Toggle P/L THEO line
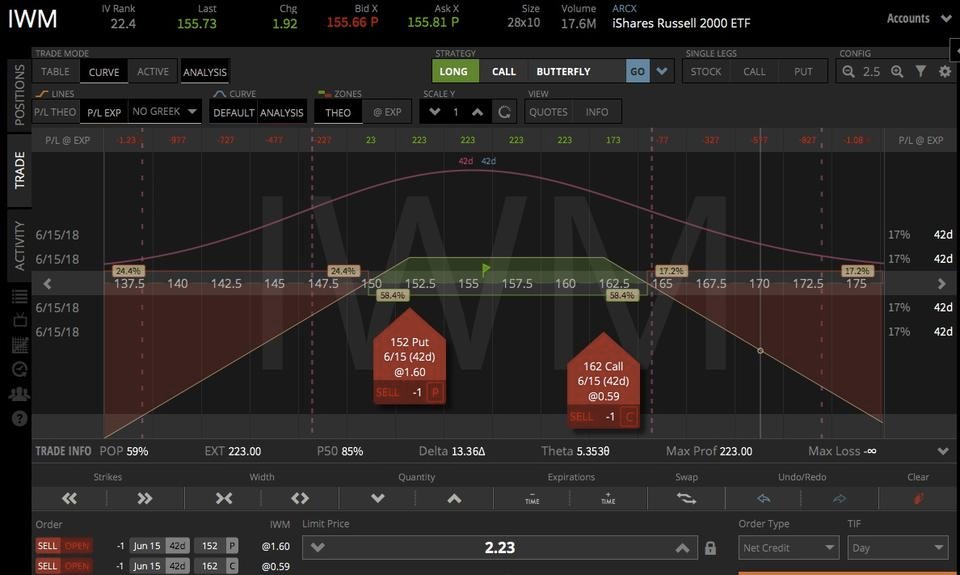Screen dimensions: 960x575 (55, 112)
